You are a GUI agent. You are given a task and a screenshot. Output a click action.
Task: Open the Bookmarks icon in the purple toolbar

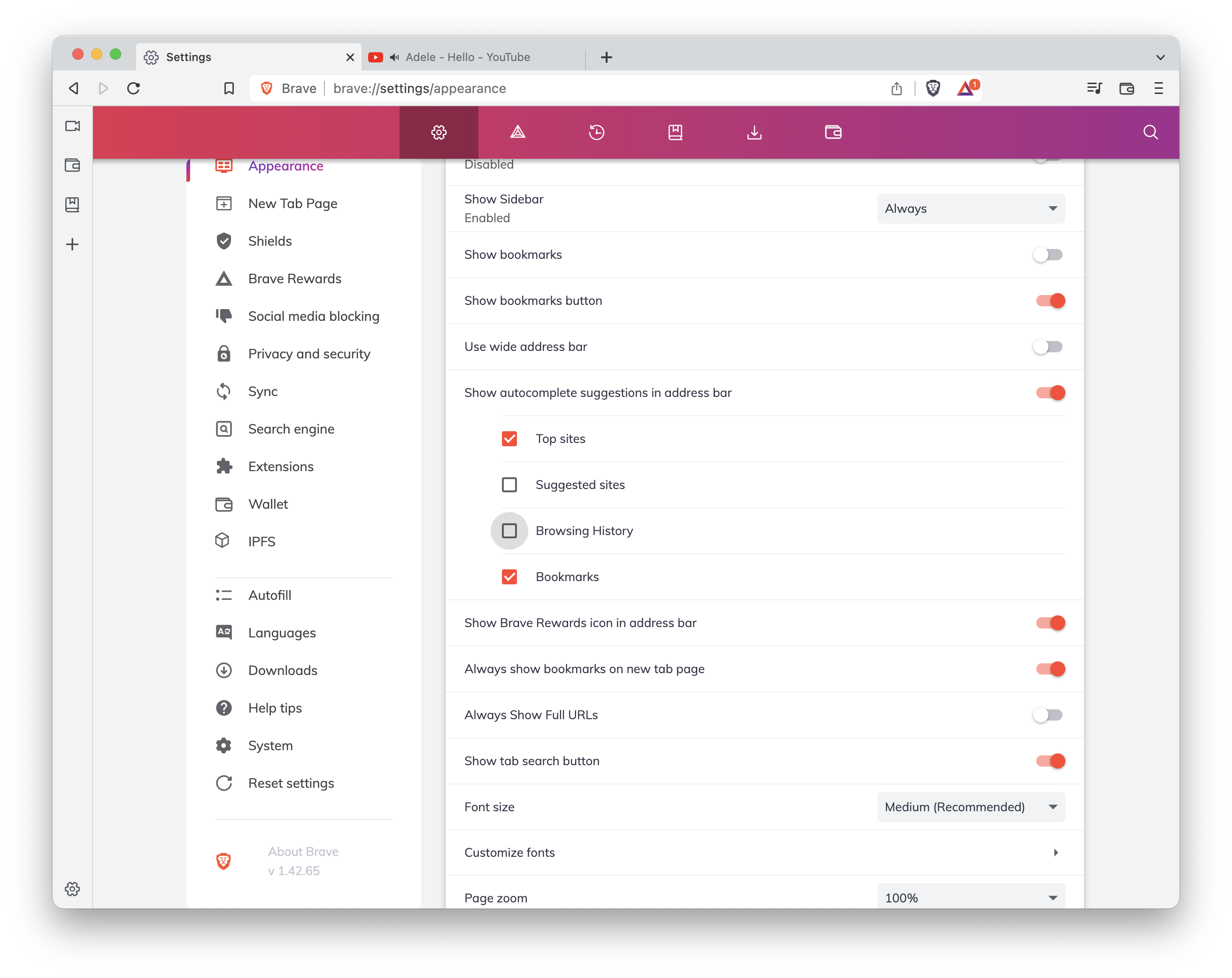click(x=675, y=132)
